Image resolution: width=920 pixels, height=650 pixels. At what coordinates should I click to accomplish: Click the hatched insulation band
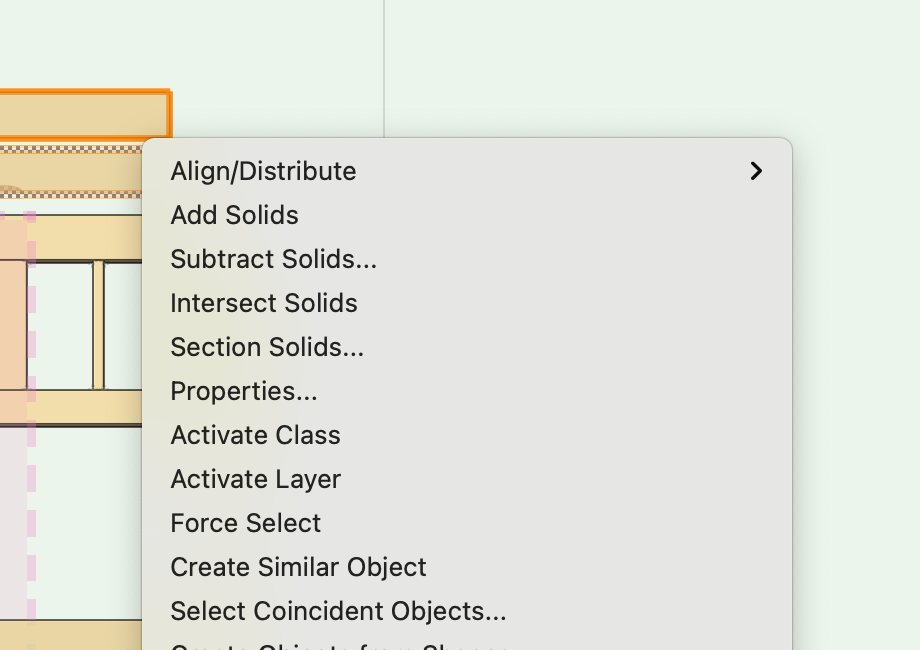[70, 153]
